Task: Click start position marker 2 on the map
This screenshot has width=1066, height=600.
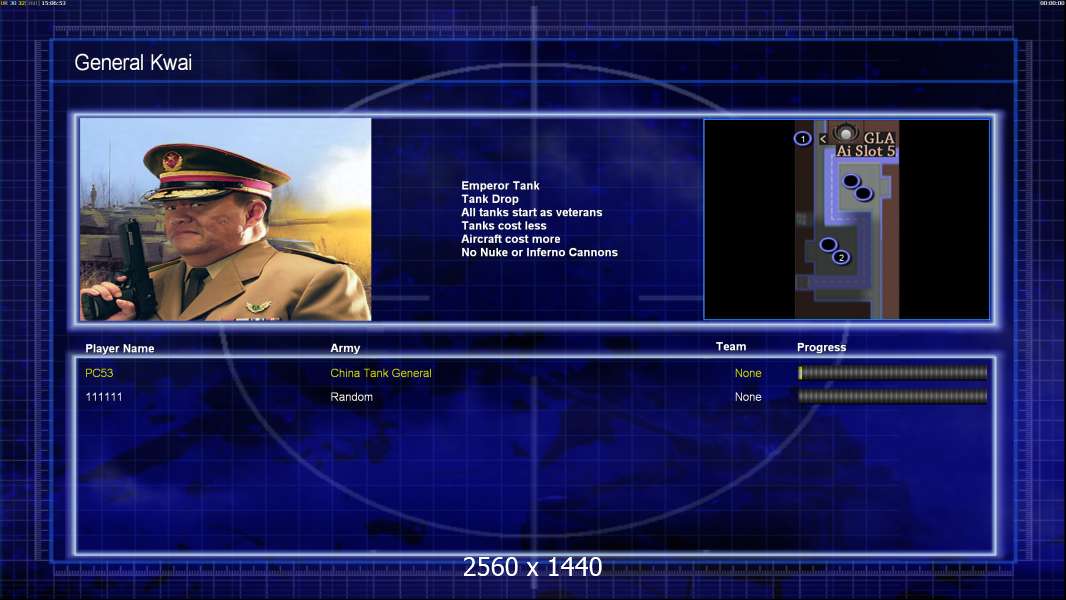Action: point(842,258)
